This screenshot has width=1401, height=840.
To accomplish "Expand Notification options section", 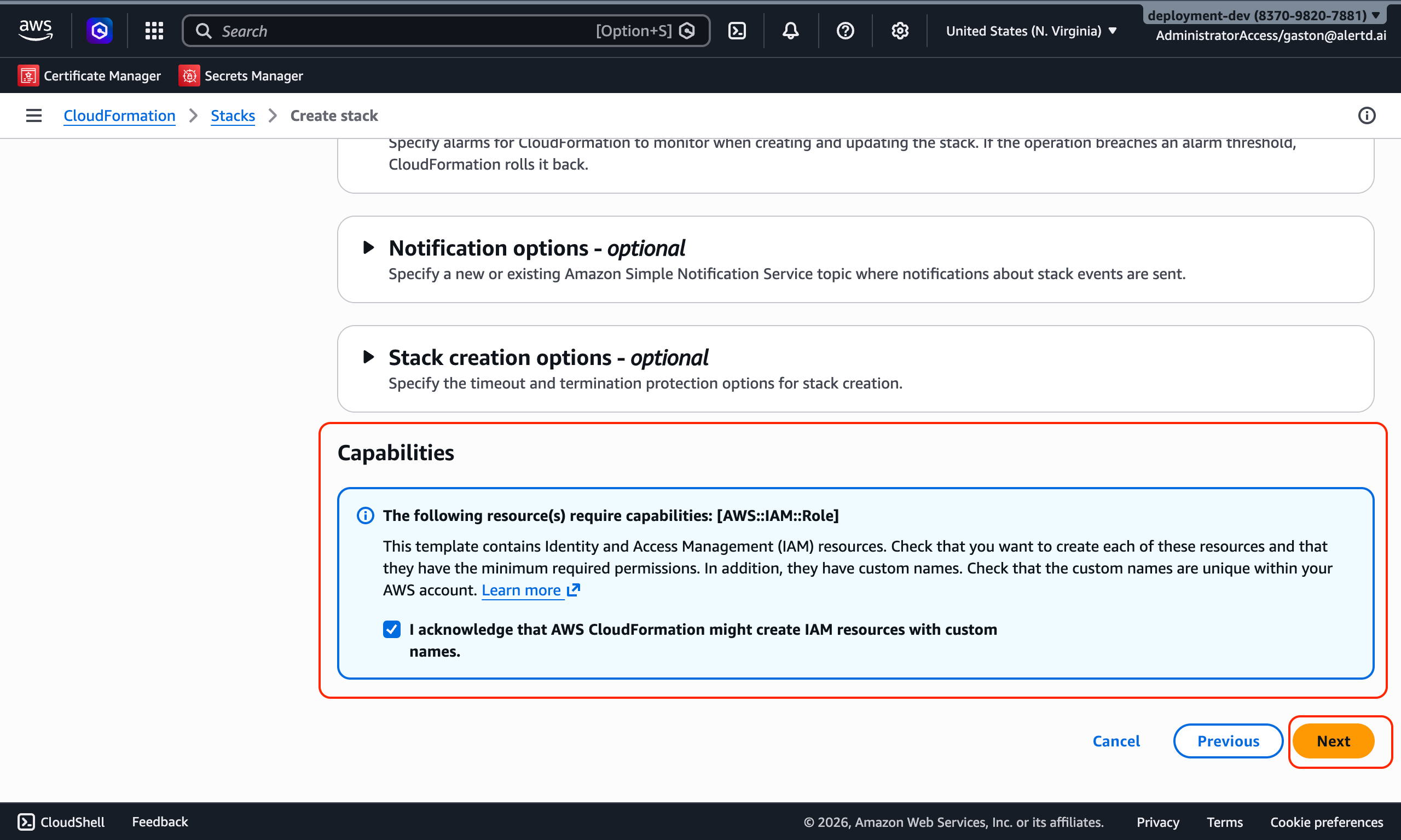I will 368,247.
